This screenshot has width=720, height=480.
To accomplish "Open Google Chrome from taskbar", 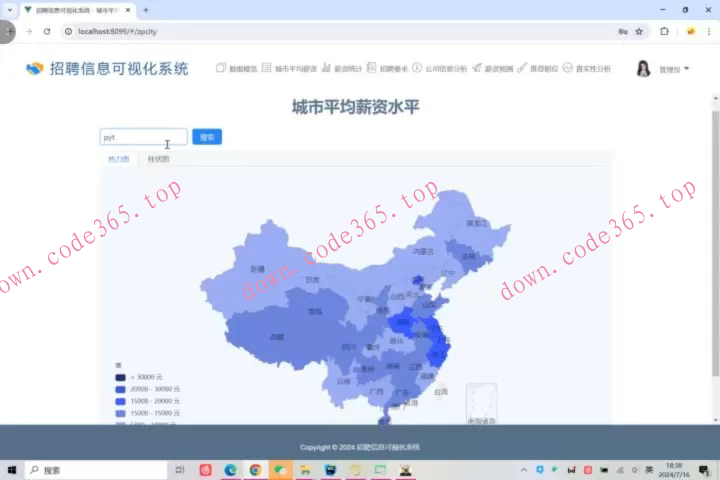I will [255, 470].
